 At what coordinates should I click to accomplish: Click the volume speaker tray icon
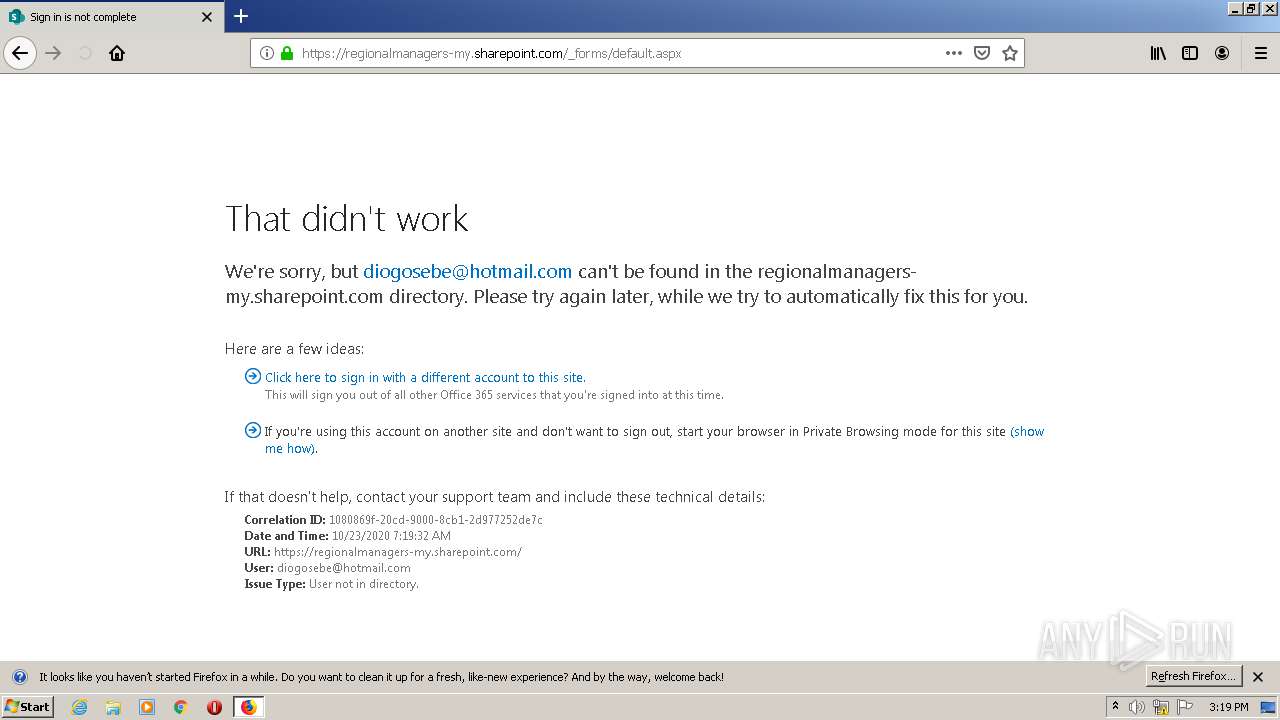pos(1137,707)
